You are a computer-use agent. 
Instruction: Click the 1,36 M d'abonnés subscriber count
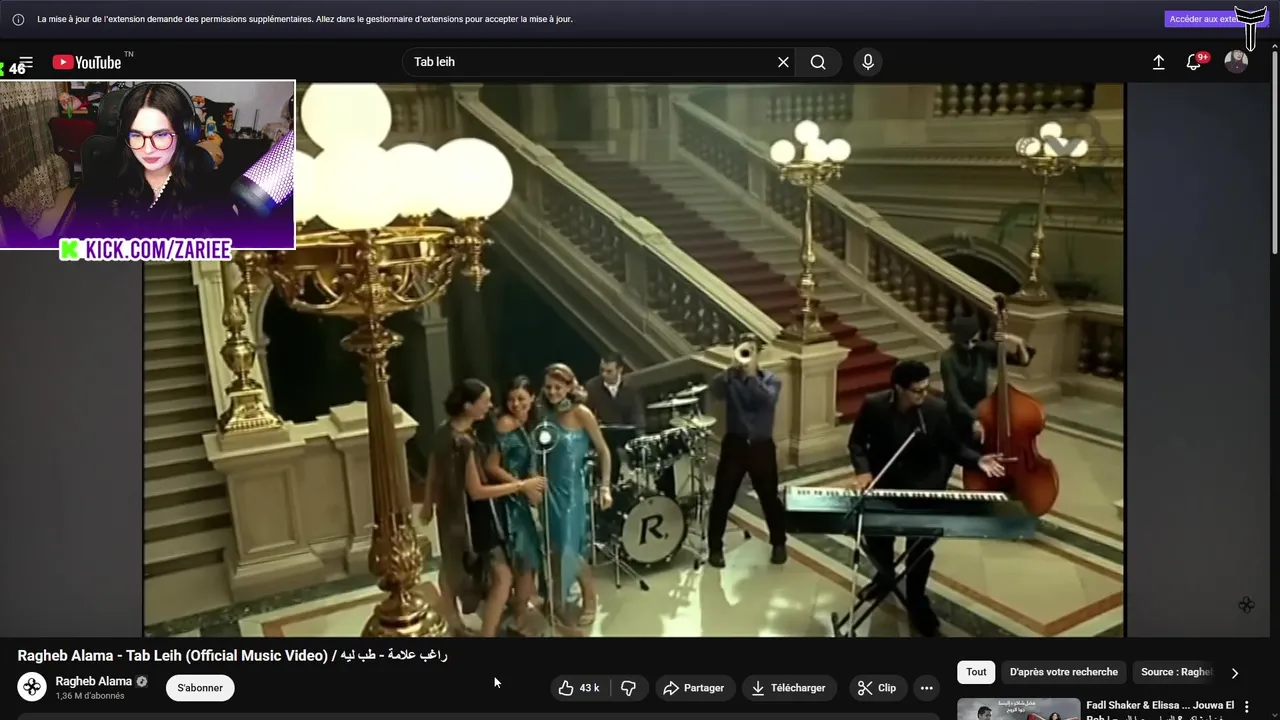tap(90, 696)
